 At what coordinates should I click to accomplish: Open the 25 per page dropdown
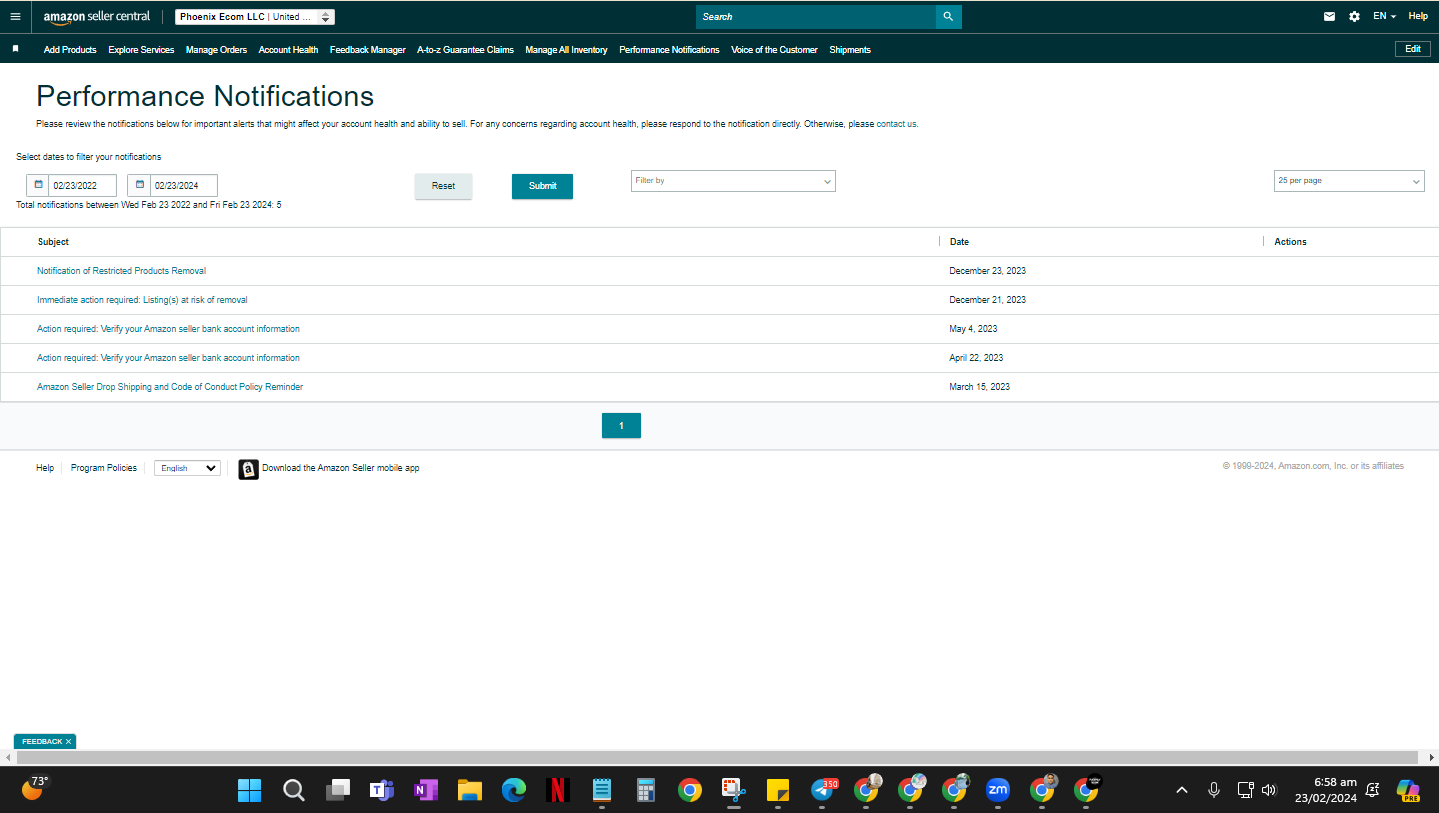point(1349,181)
